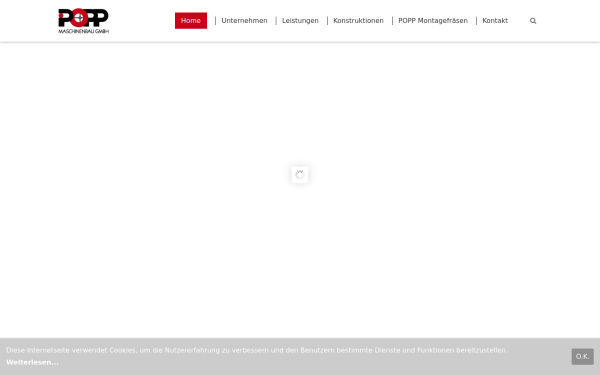Follow the Weiterlesen... cookie link
This screenshot has width=600, height=375.
(x=33, y=362)
